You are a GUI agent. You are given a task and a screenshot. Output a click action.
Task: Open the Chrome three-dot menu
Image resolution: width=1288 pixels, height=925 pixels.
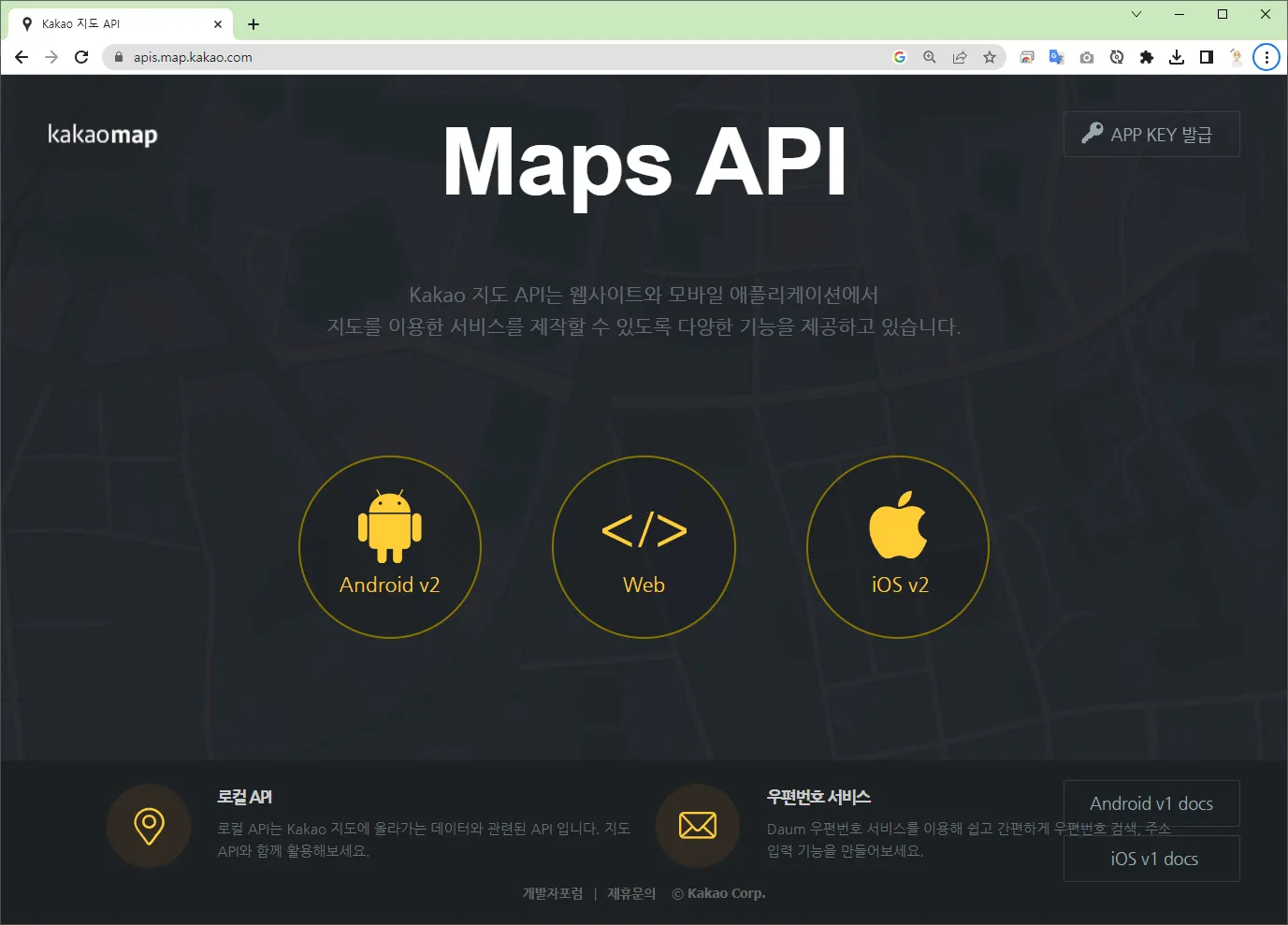tap(1266, 57)
